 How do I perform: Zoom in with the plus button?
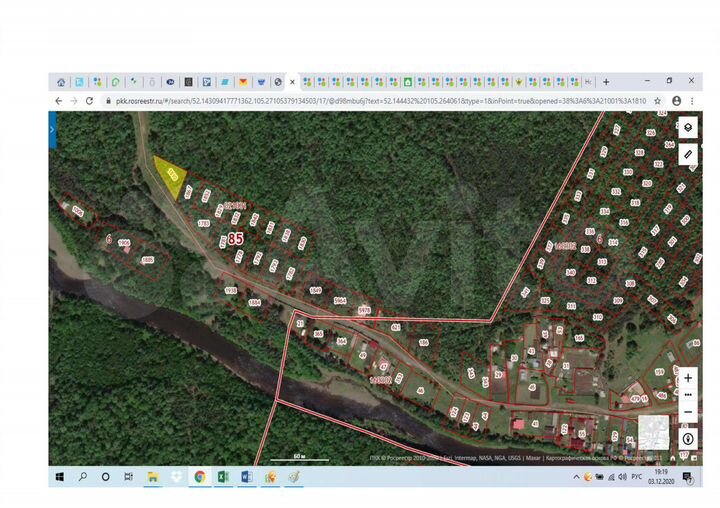point(687,378)
